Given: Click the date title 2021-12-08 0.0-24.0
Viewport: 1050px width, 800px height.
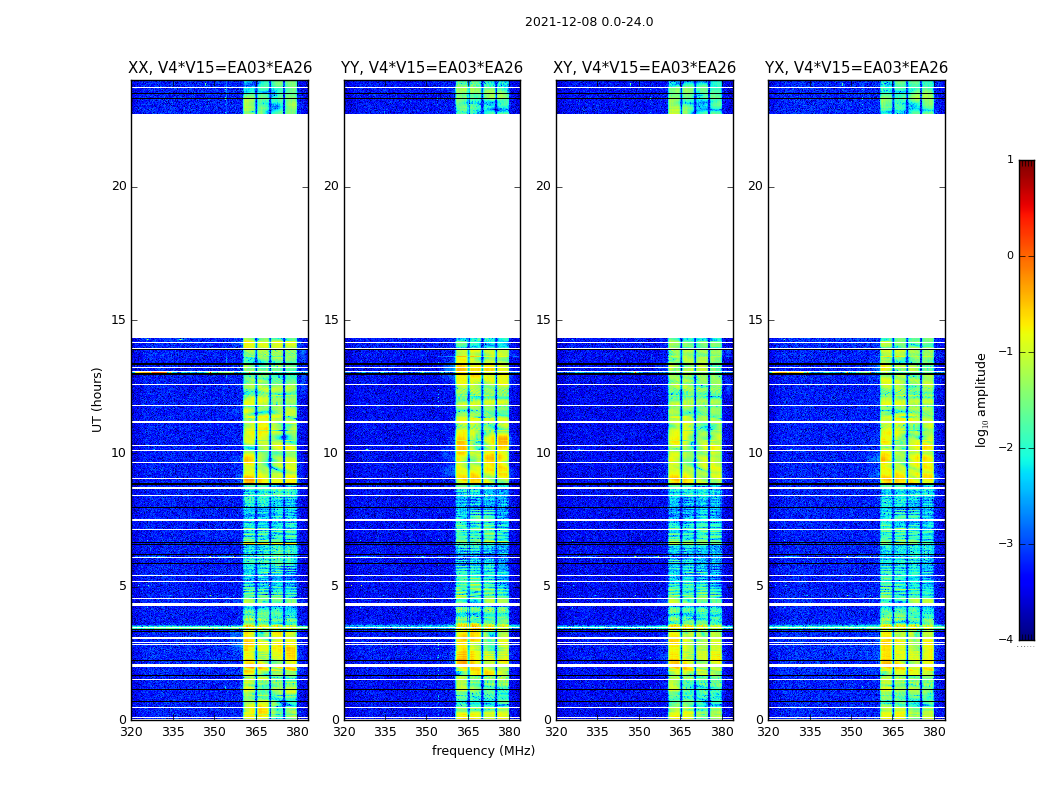Looking at the screenshot, I should click(x=589, y=22).
